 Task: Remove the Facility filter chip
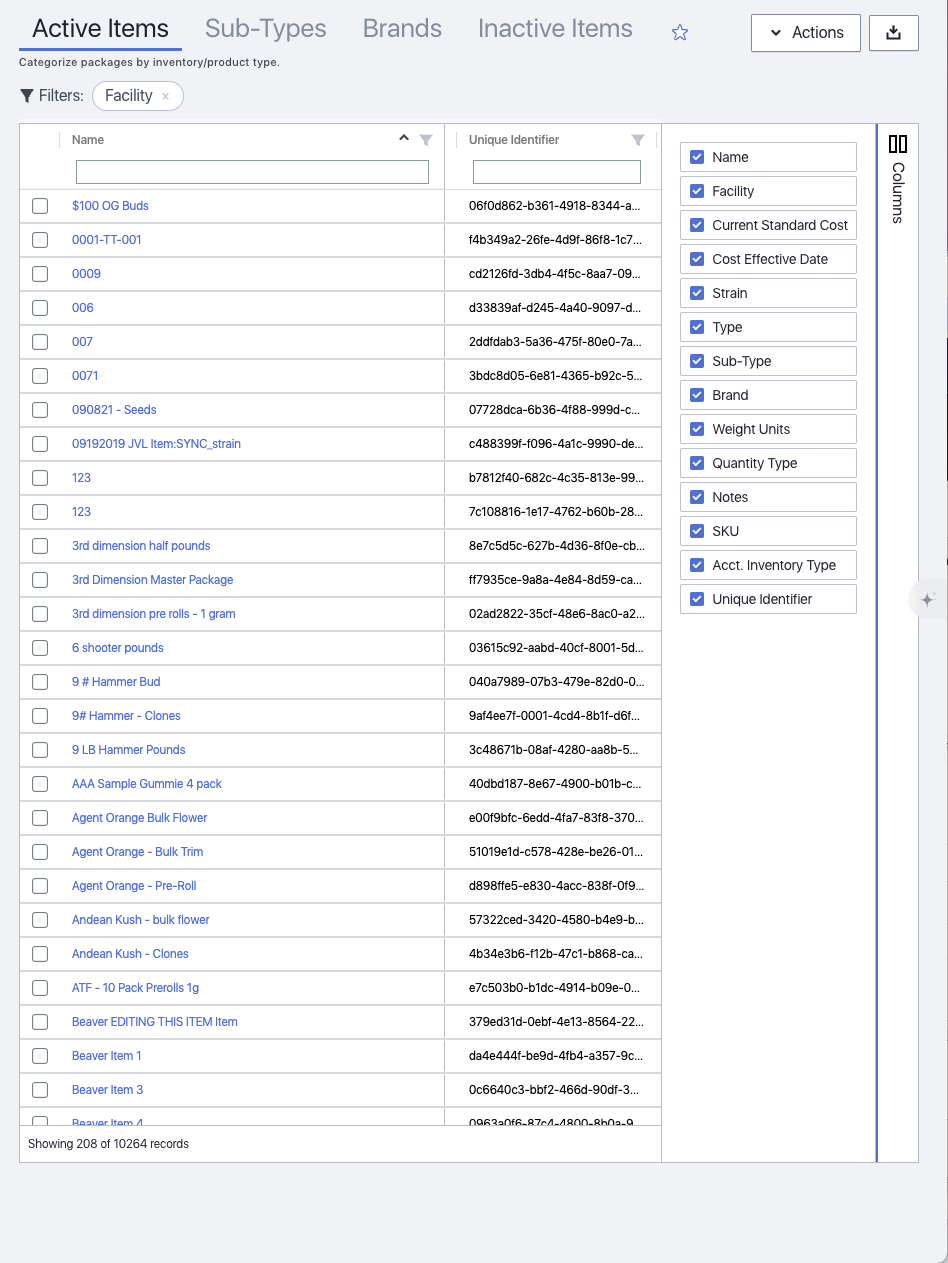tap(166, 96)
